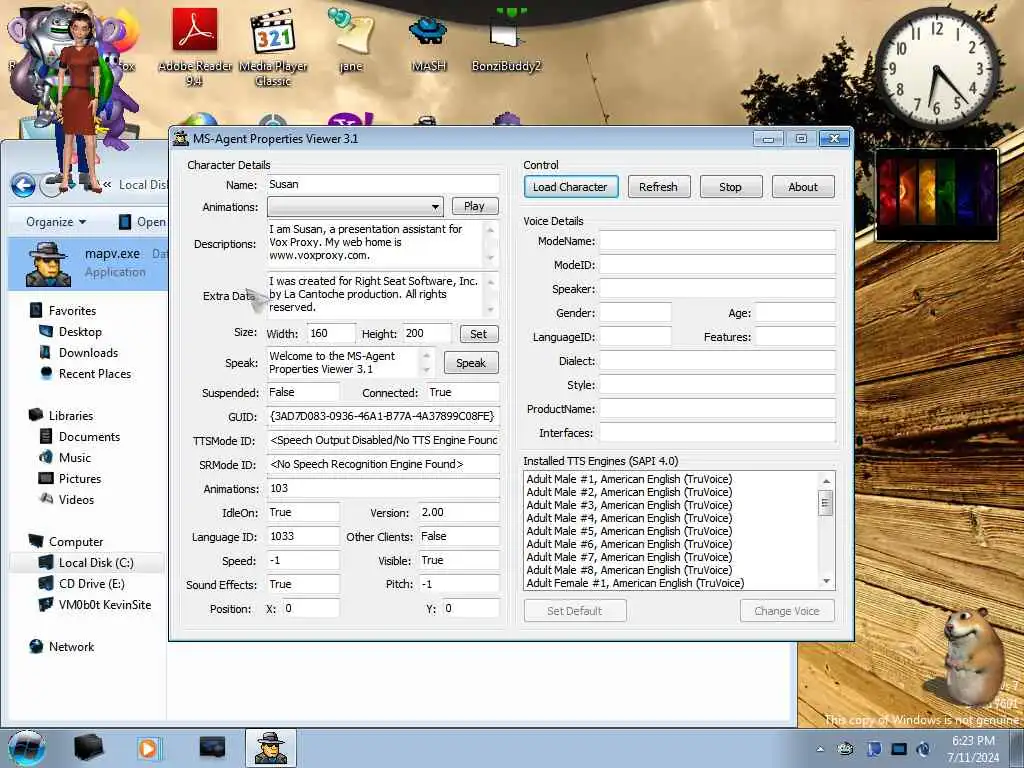Click the Descriptions box scroll down arrow
This screenshot has width=1024, height=768.
tap(490, 257)
